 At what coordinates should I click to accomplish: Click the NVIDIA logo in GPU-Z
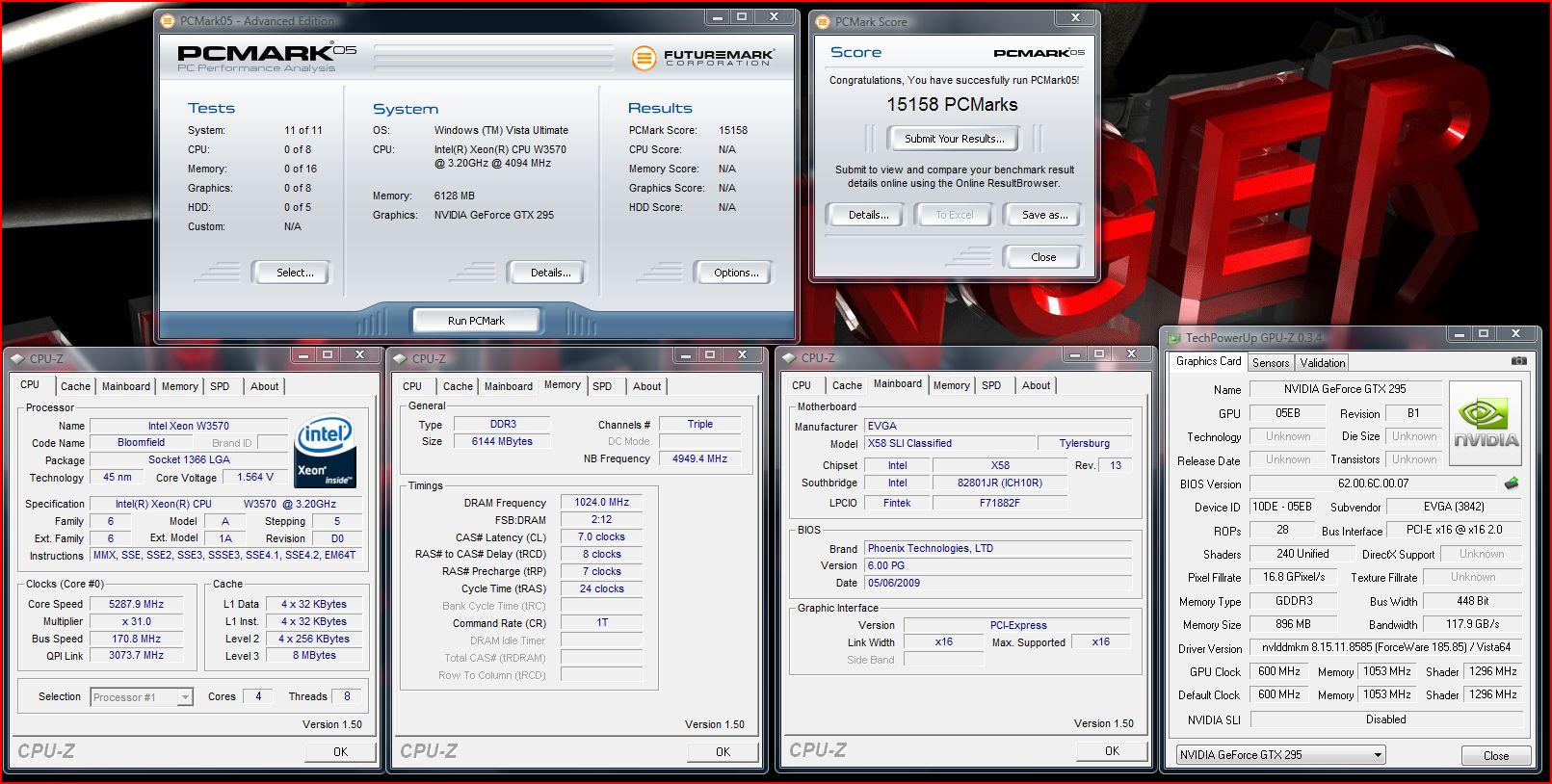click(1486, 424)
